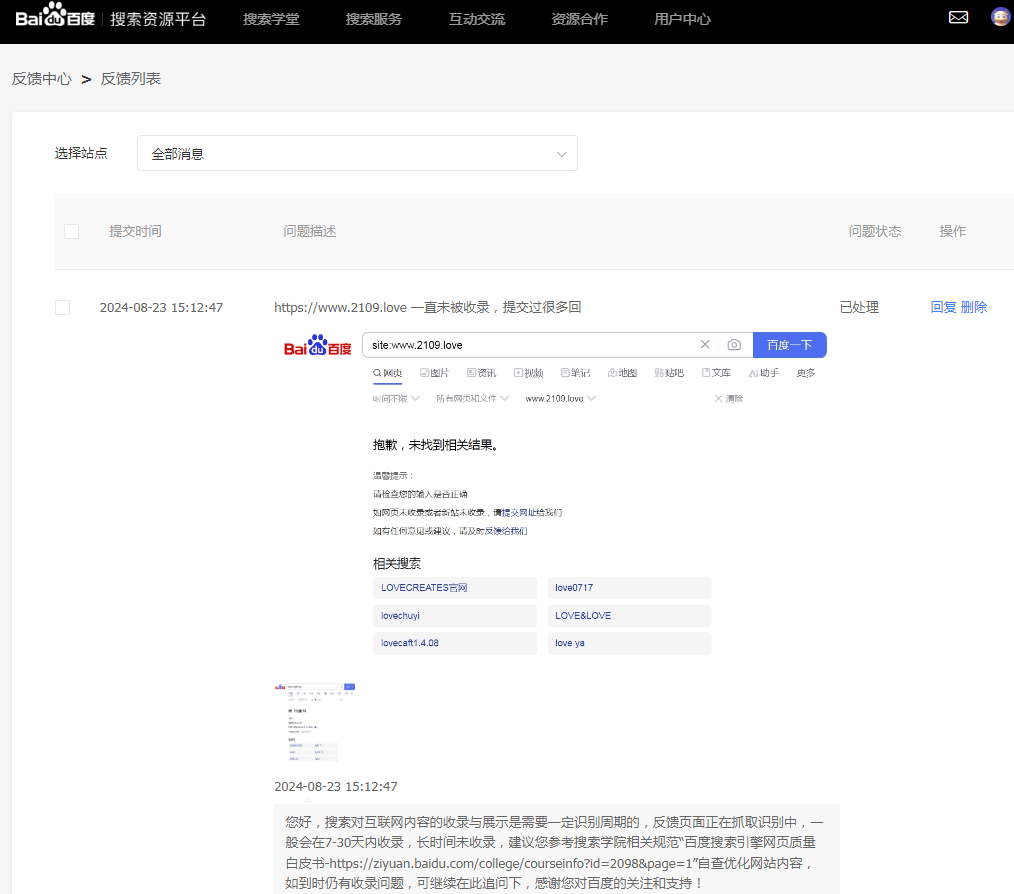Go to 反馈中心 breadcrumb link

(42, 78)
